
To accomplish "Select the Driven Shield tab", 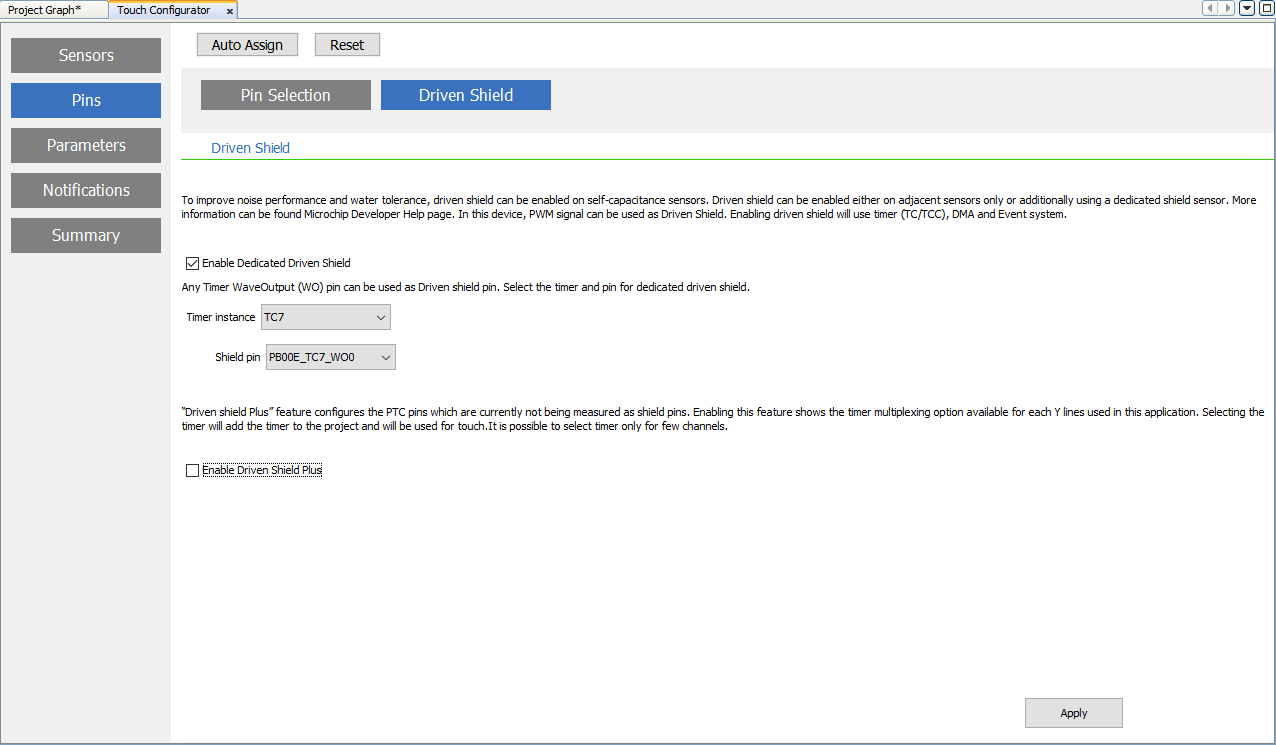I will (465, 95).
